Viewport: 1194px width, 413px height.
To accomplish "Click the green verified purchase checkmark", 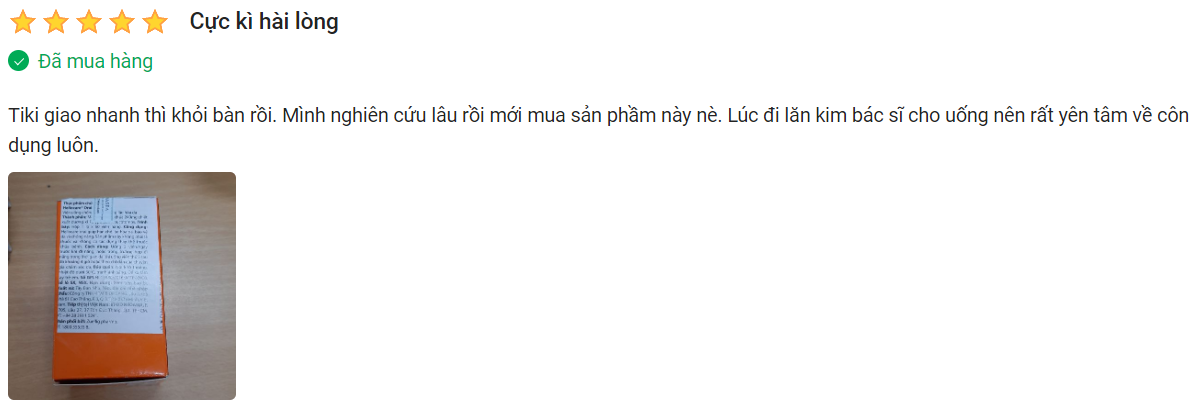I will (x=18, y=61).
